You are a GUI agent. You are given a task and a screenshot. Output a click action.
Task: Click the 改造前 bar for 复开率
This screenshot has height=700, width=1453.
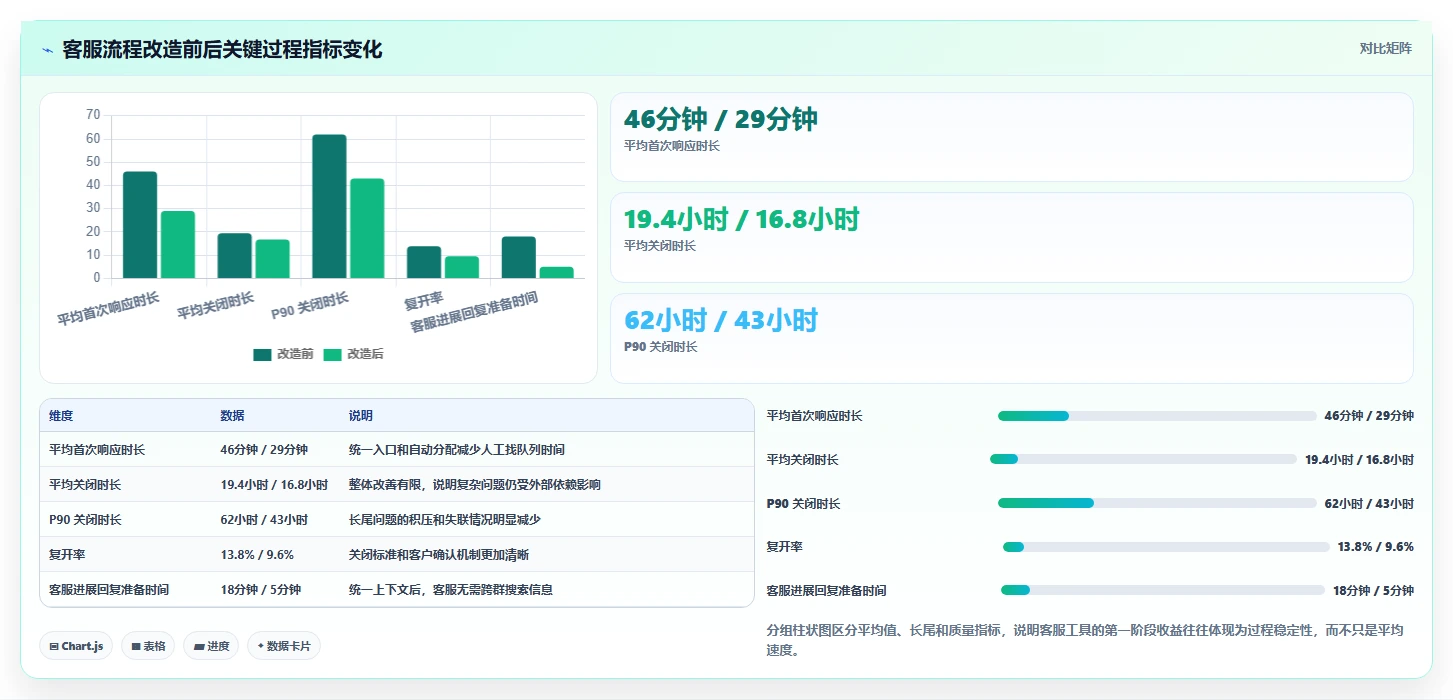click(x=424, y=262)
